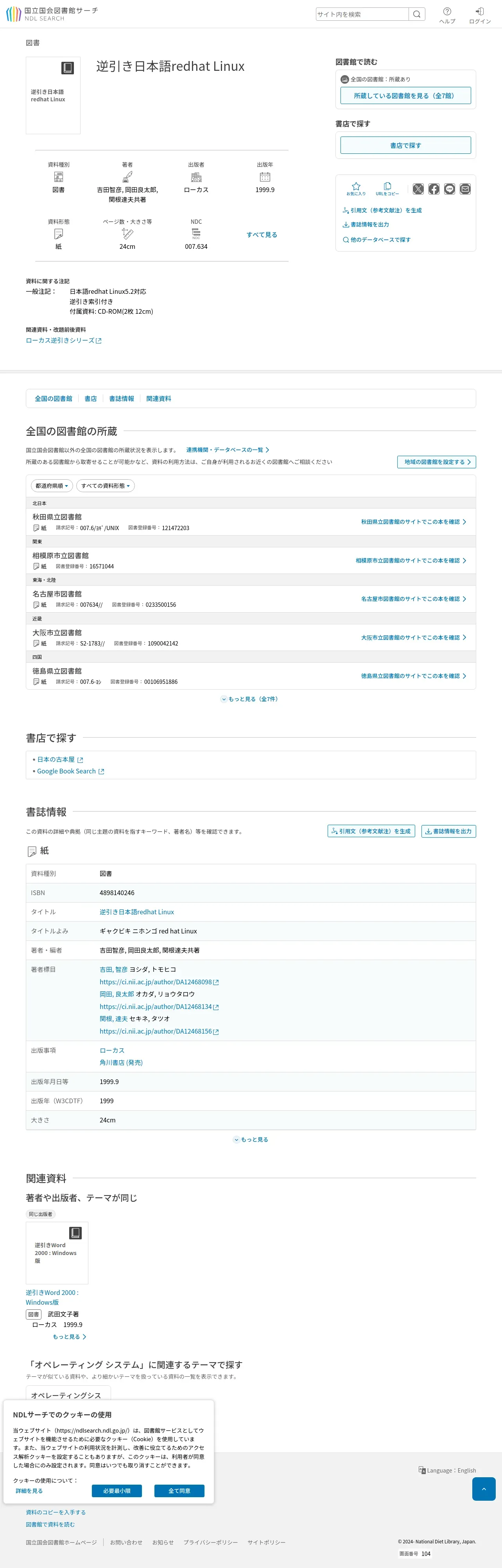Screen dimensions: 502x1568
Task: Click author link 吉田, 智彦
Action: click(114, 969)
